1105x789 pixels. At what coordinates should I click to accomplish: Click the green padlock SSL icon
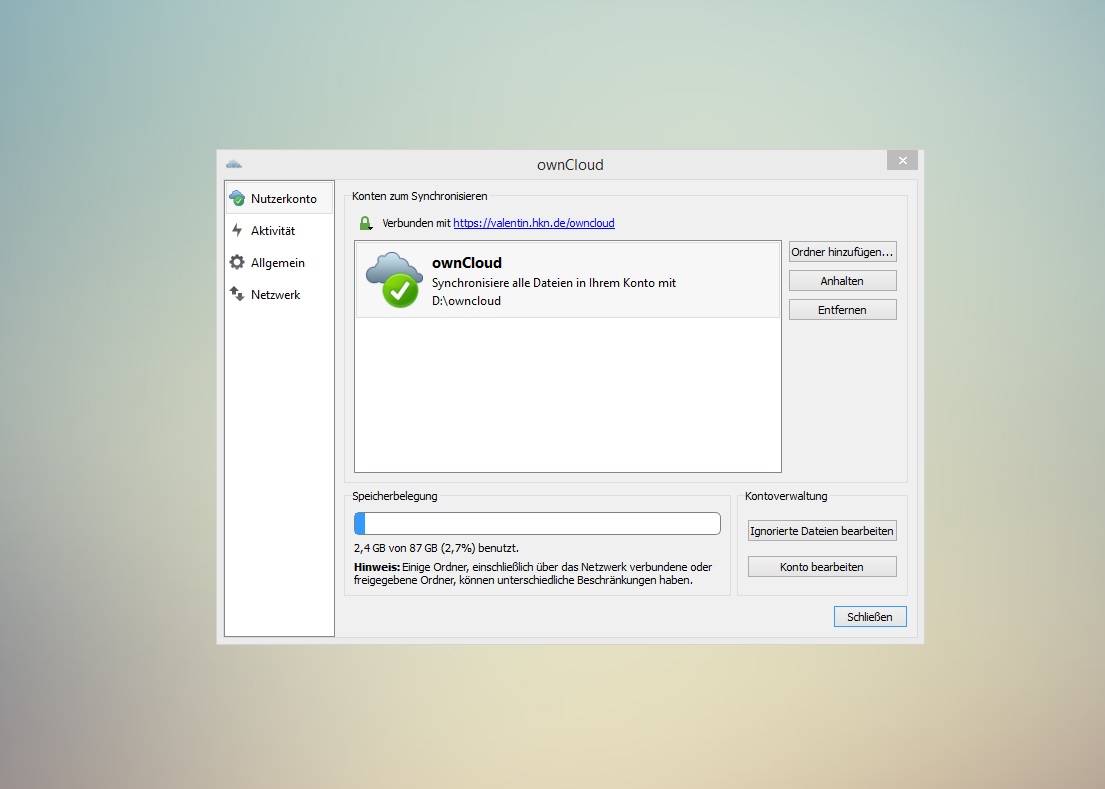pos(365,223)
